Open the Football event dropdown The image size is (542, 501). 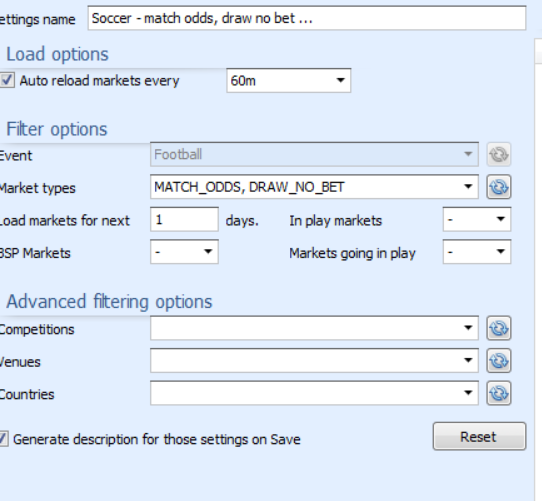[314, 155]
